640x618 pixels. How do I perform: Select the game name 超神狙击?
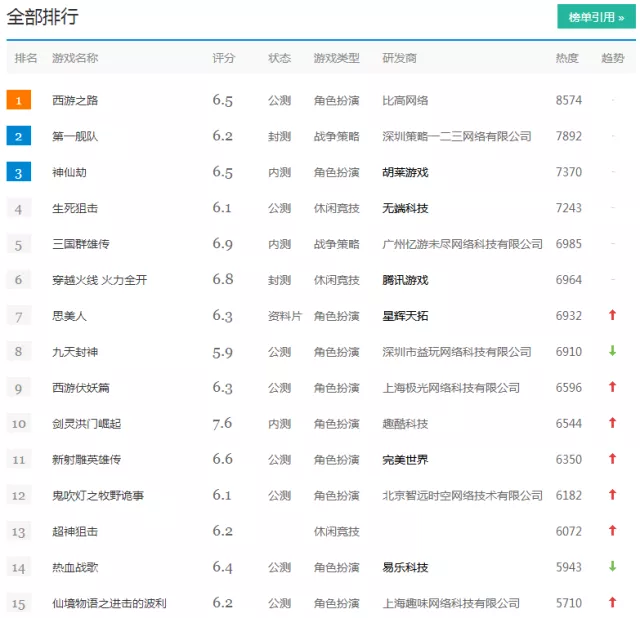[x=75, y=531]
